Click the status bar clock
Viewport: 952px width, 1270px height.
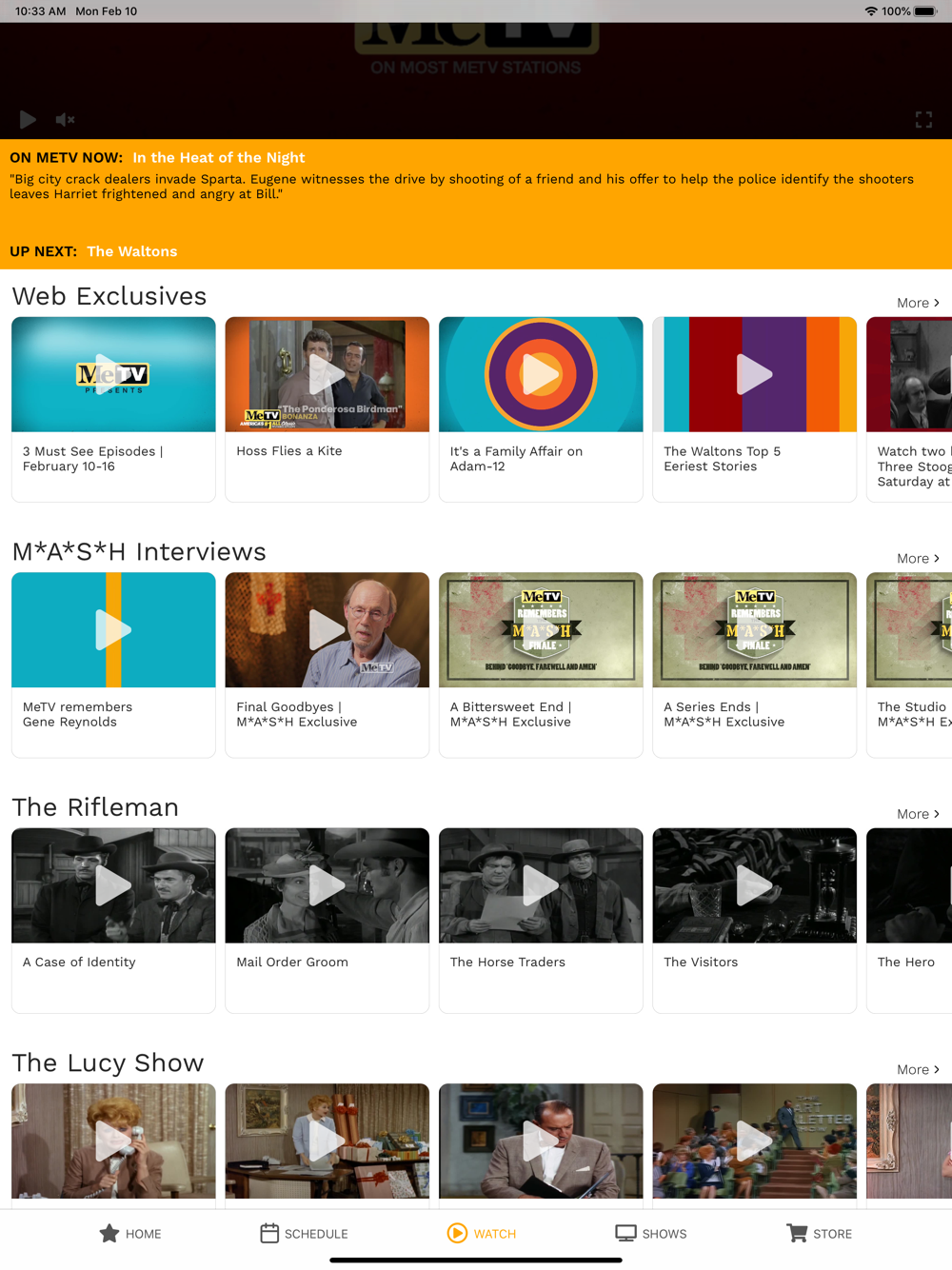41,11
